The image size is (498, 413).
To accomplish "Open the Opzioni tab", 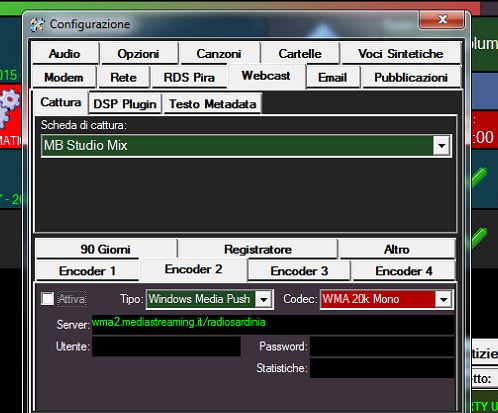I will 139,53.
